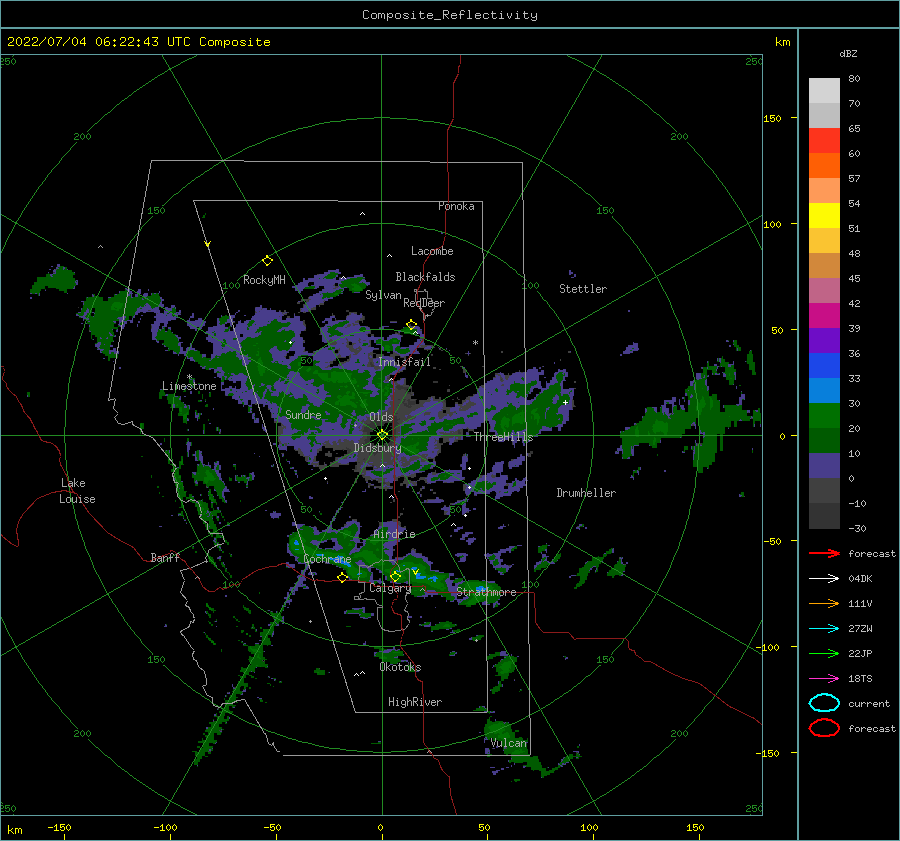Screen dimensions: 900x841
Task: Click the red forecast ellipse in legend
Action: 824,728
